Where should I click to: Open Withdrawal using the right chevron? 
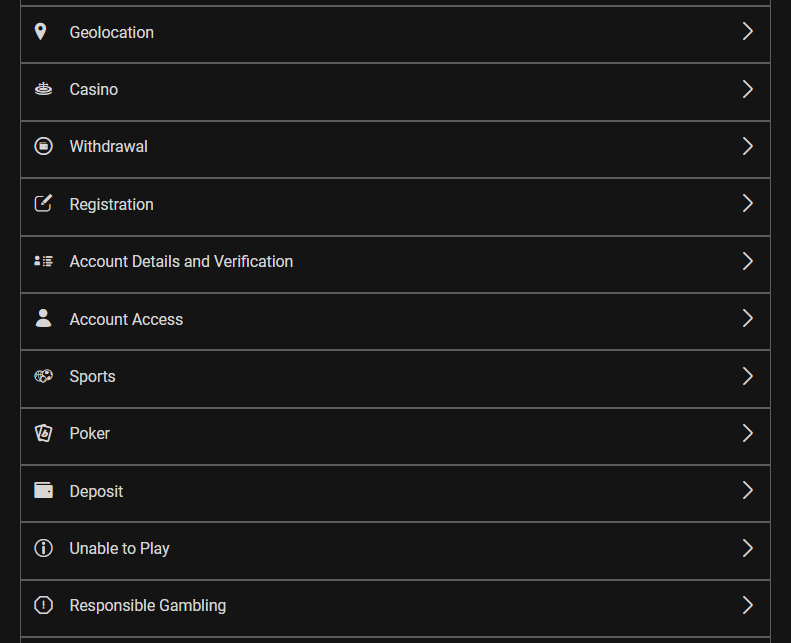point(748,146)
